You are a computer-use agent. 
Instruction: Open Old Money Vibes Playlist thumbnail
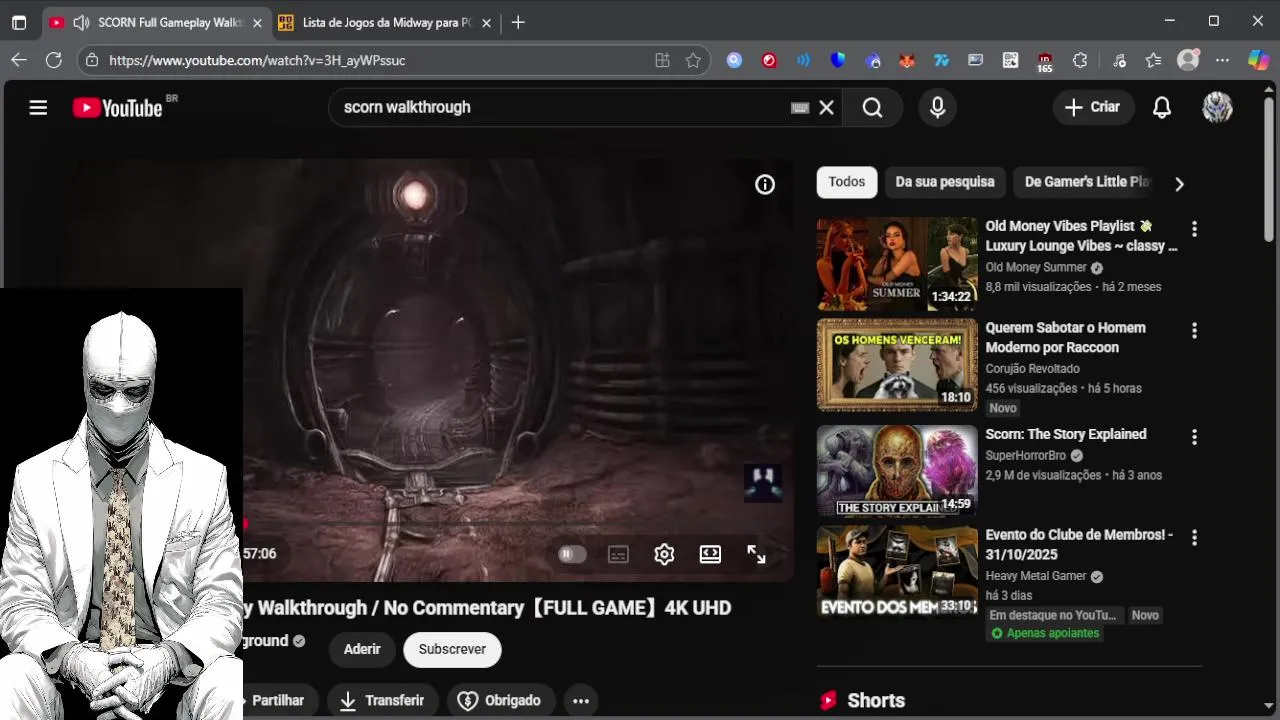coord(897,264)
